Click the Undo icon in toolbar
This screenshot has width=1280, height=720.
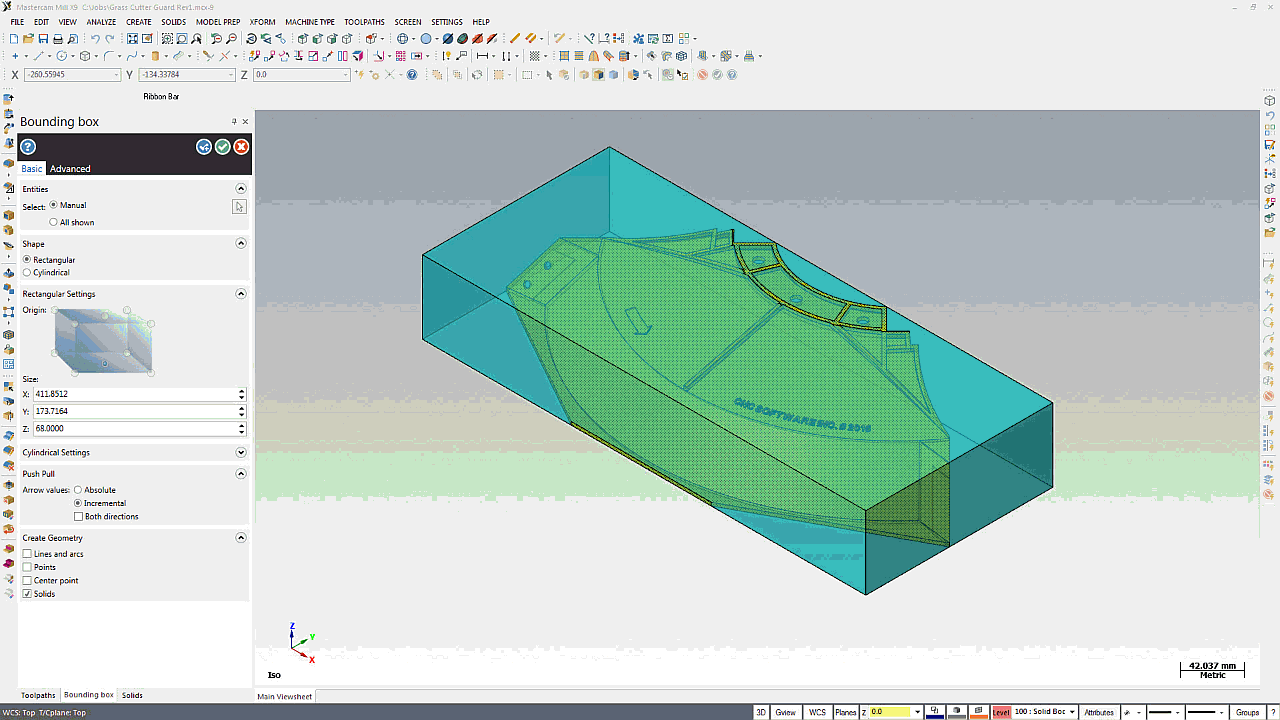pos(96,39)
